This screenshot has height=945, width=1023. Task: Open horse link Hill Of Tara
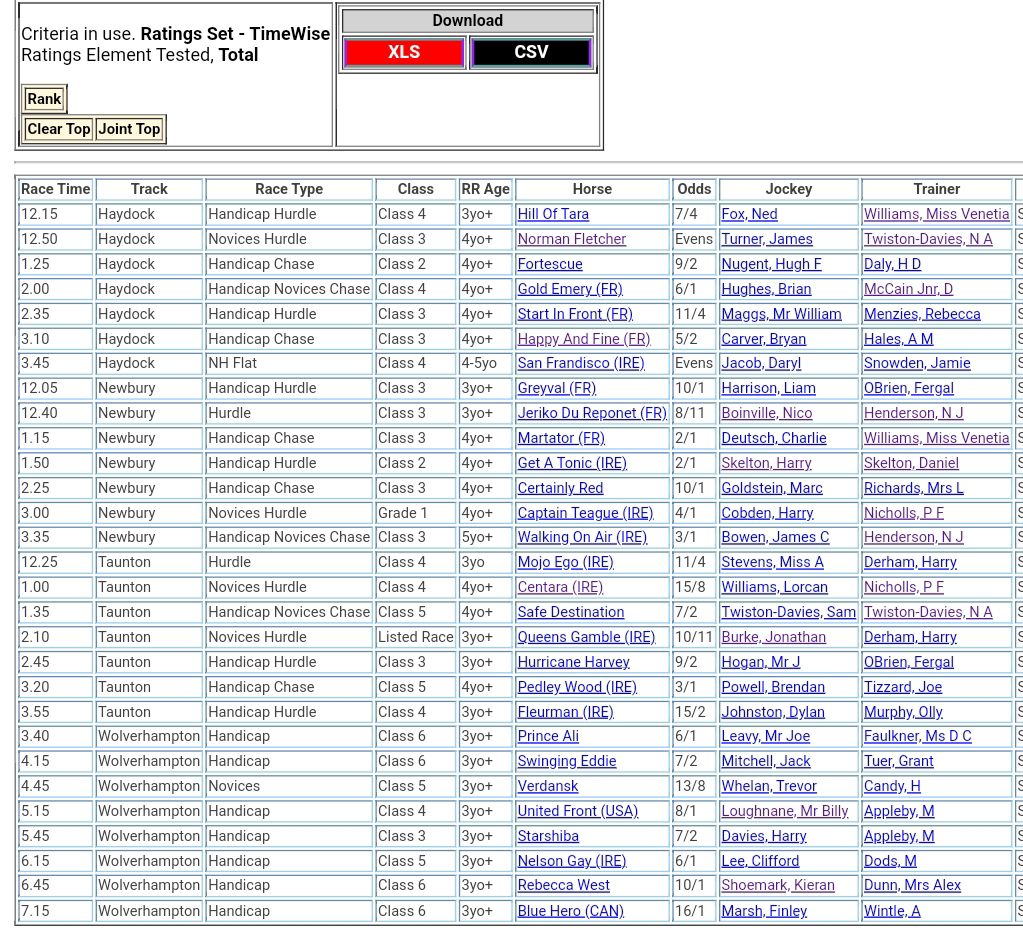pyautogui.click(x=553, y=214)
